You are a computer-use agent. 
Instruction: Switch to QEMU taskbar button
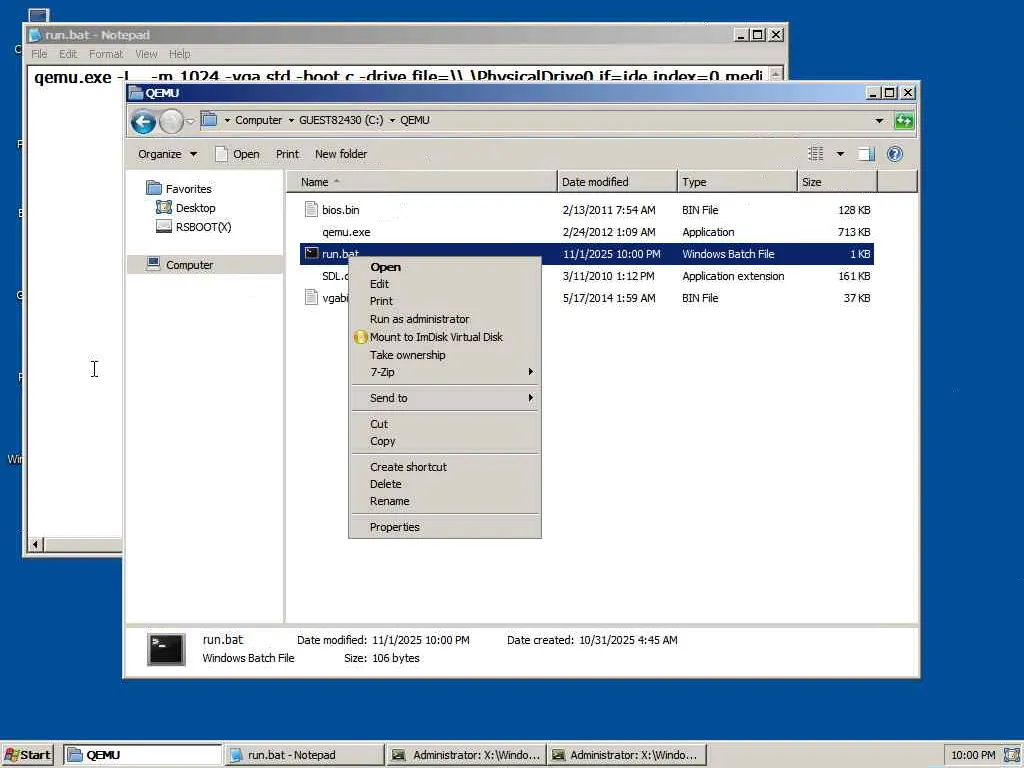click(143, 755)
